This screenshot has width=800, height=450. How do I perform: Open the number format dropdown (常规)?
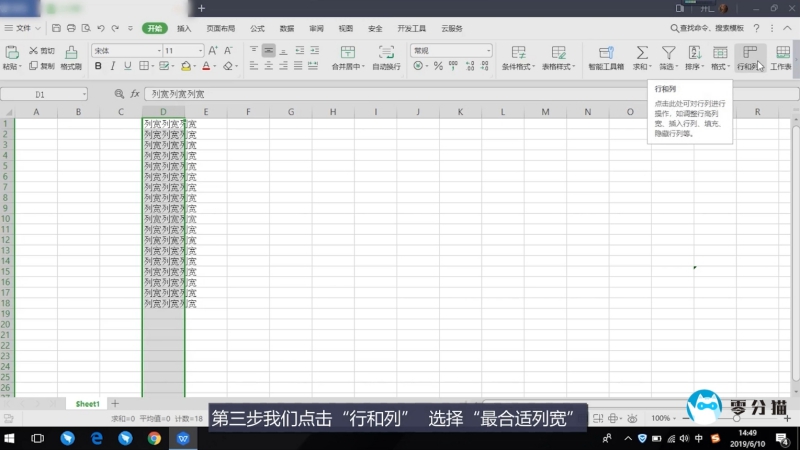tap(451, 50)
